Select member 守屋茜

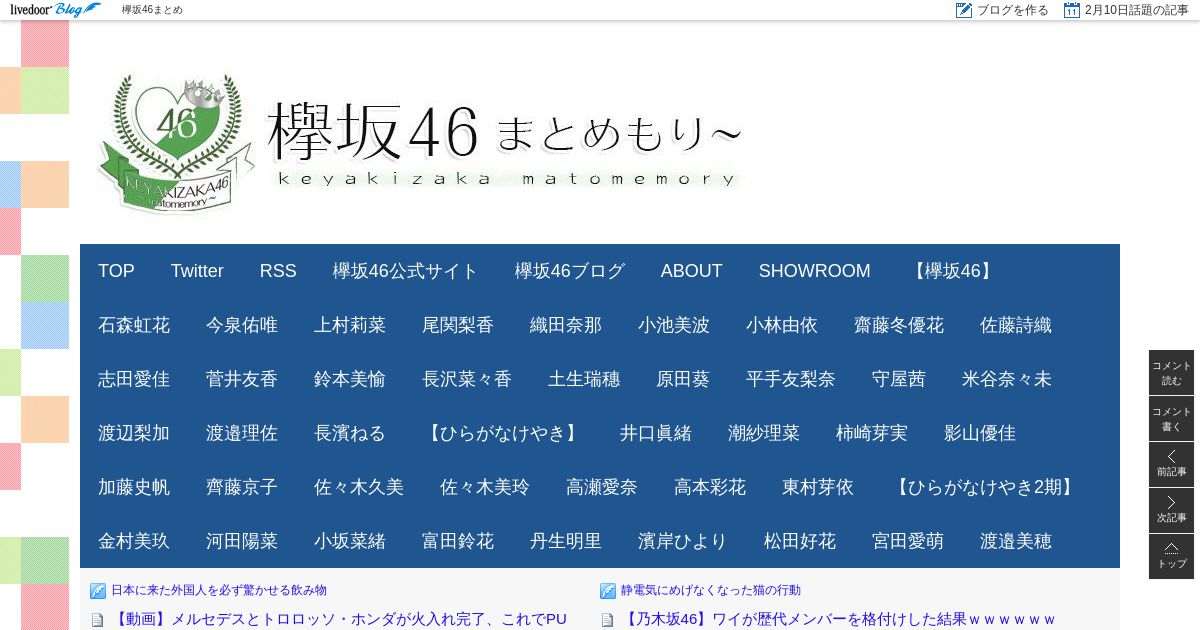click(x=899, y=379)
